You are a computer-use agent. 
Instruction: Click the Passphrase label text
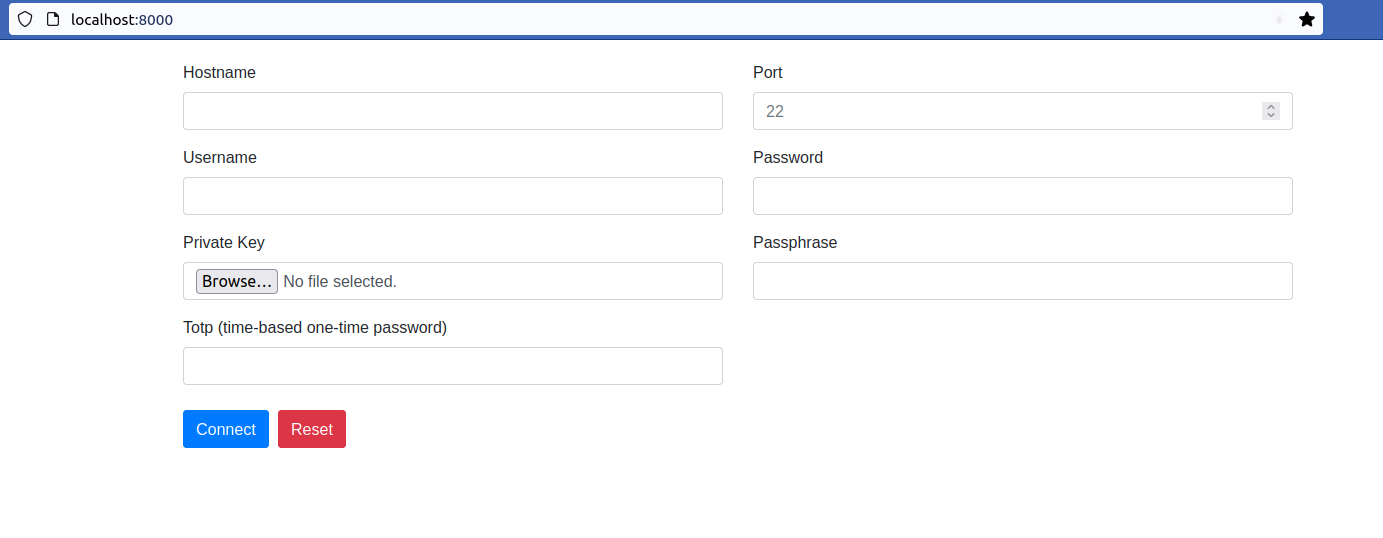[795, 243]
